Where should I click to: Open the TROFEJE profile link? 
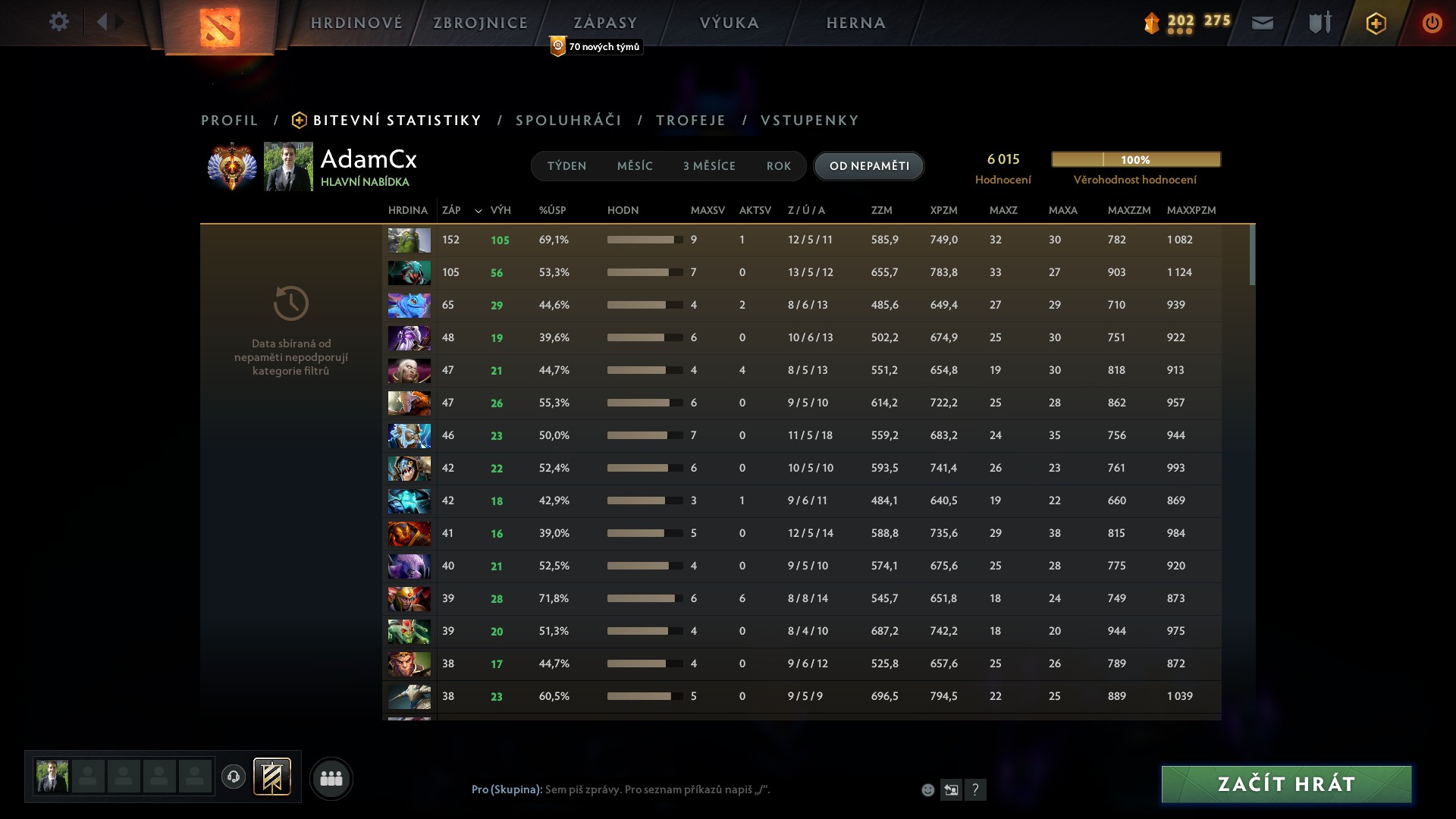point(691,121)
